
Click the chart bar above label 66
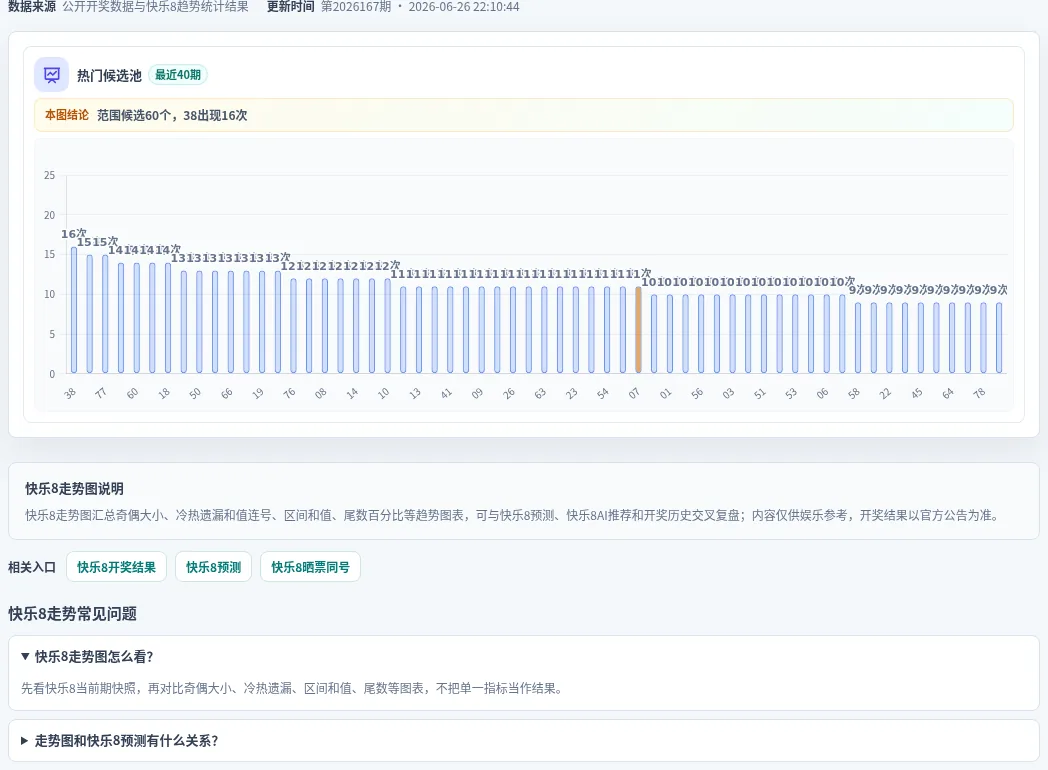pos(231,322)
